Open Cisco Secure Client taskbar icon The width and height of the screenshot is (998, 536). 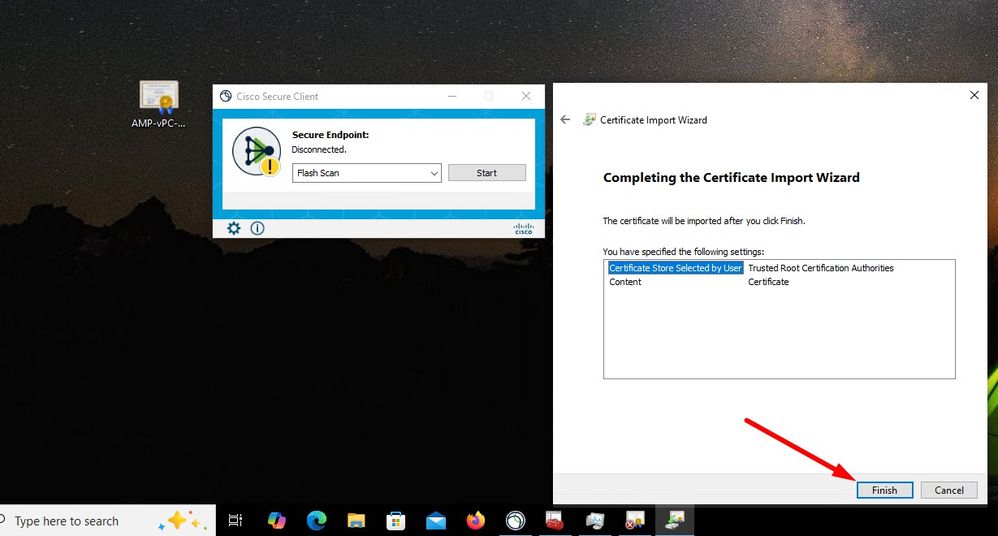[x=516, y=521]
